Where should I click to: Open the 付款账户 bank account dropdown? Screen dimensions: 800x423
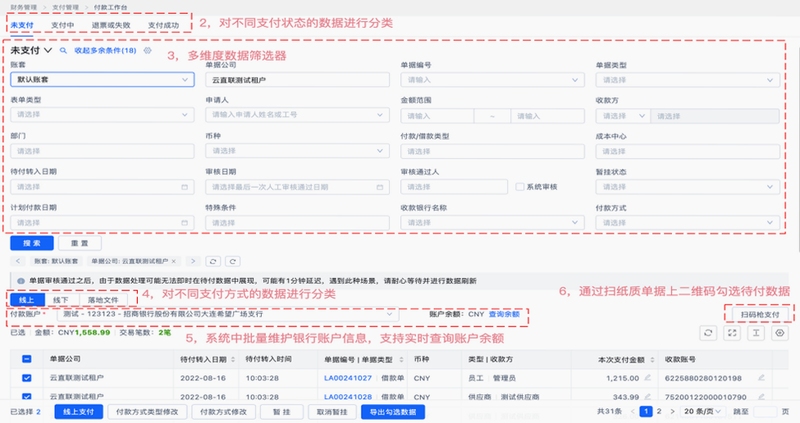228,314
